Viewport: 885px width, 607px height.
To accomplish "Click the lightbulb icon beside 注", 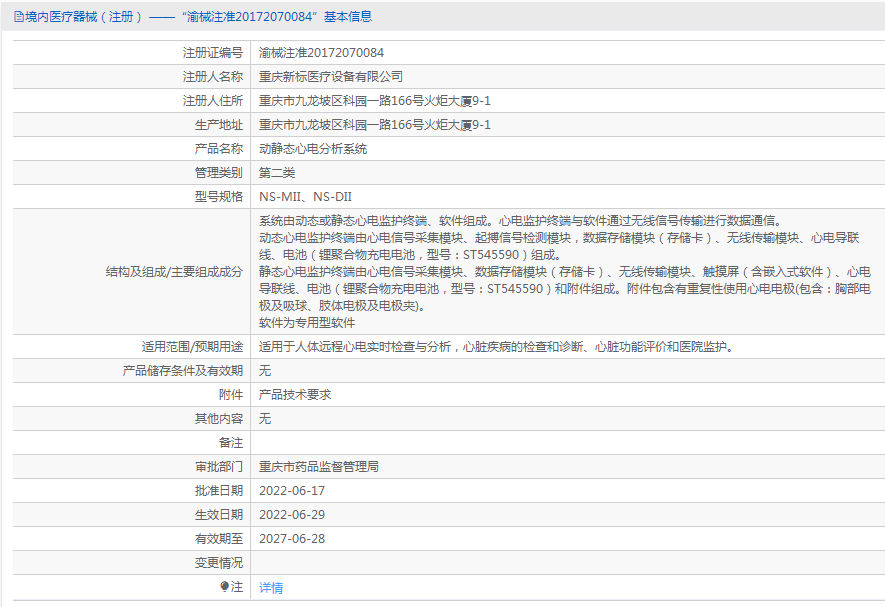I will point(224,587).
